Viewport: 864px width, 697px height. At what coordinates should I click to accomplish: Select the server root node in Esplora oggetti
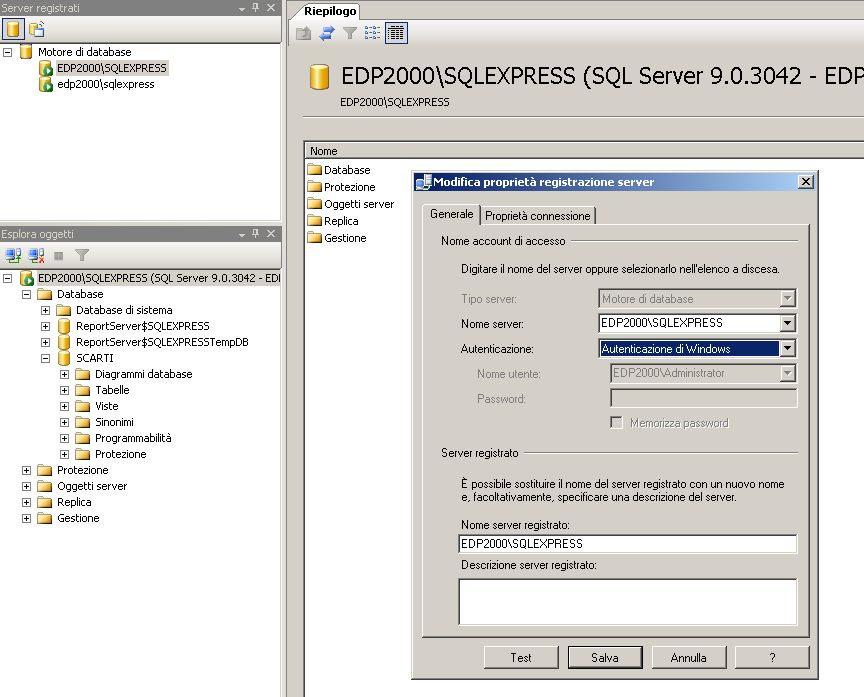[x=159, y=278]
